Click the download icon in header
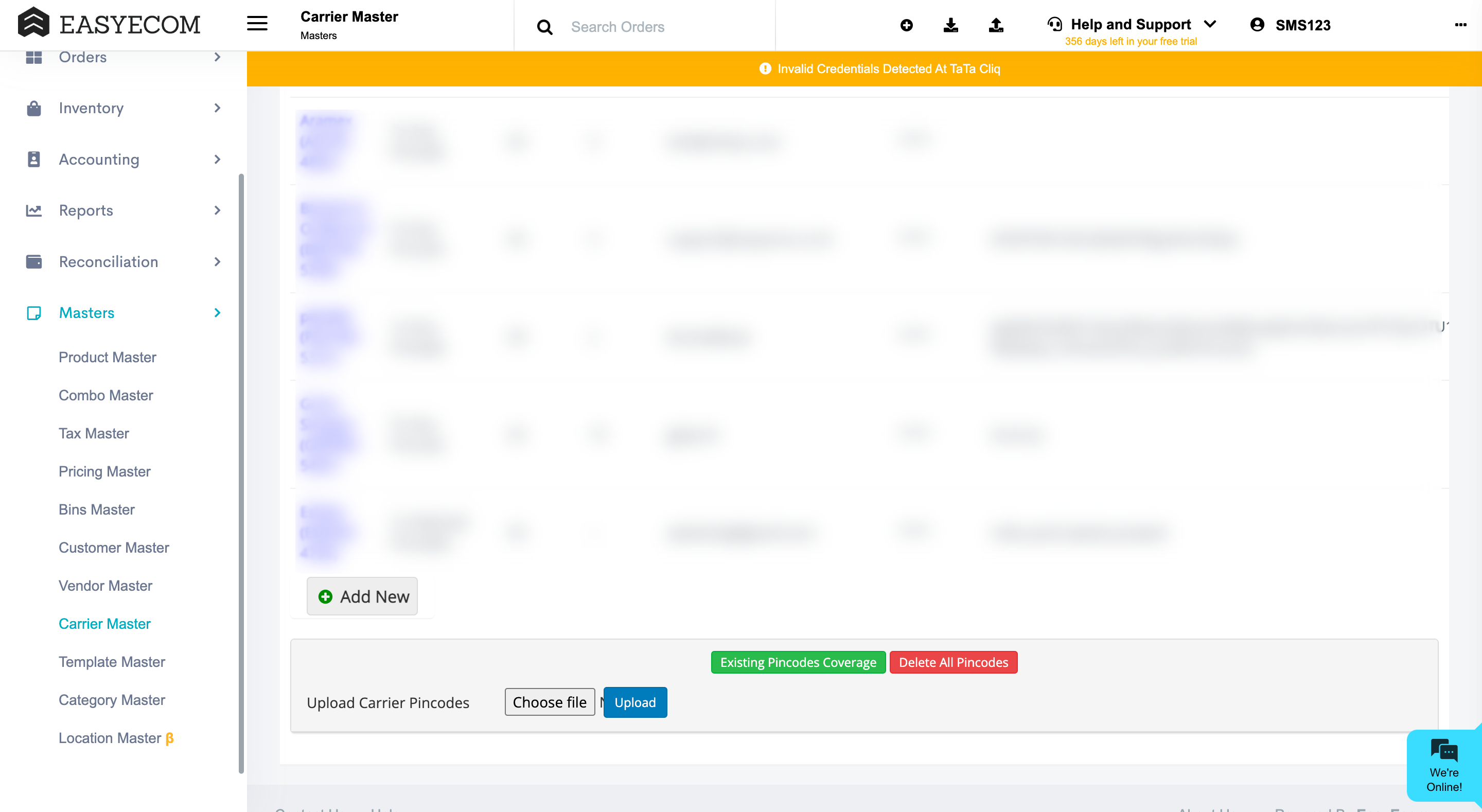Viewport: 1482px width, 812px height. point(951,25)
